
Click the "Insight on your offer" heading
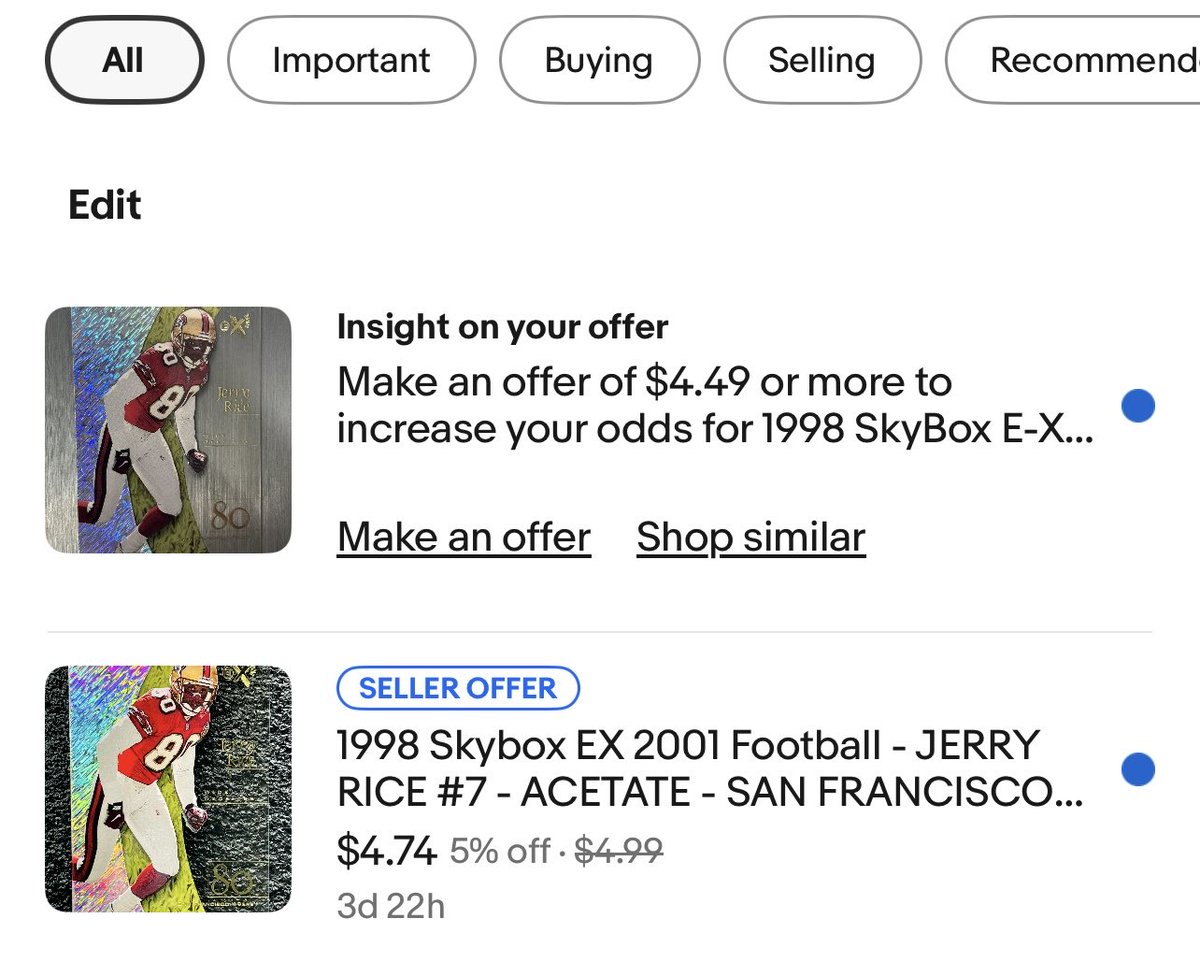[502, 326]
